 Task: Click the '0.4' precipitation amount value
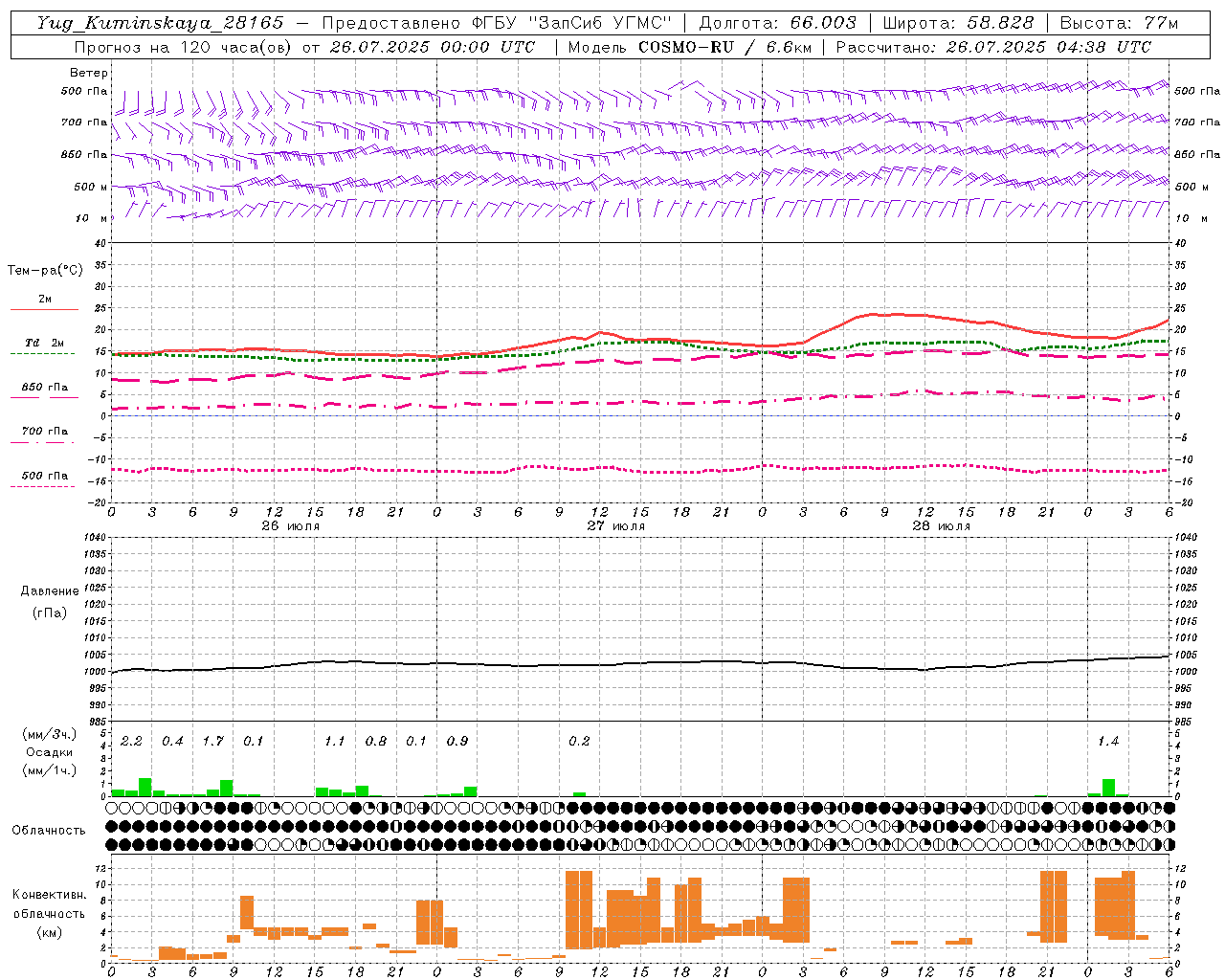172,741
